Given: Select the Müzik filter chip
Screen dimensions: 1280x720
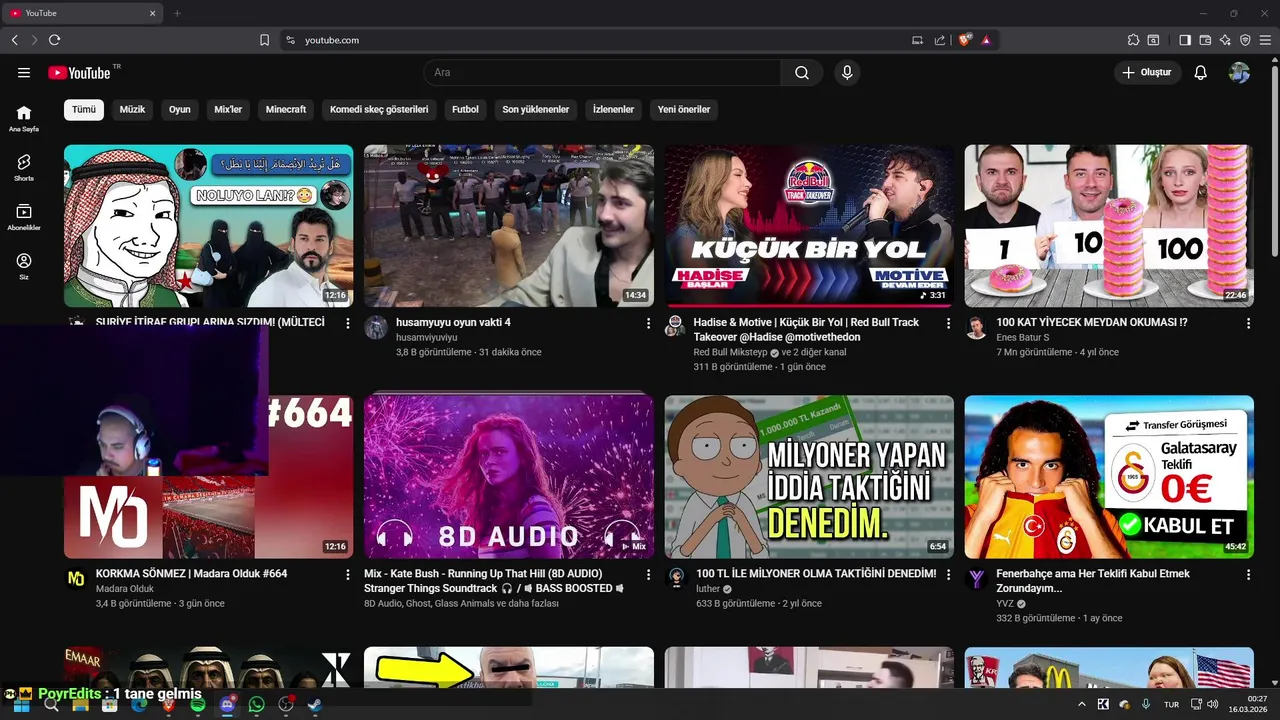Looking at the screenshot, I should pos(132,109).
